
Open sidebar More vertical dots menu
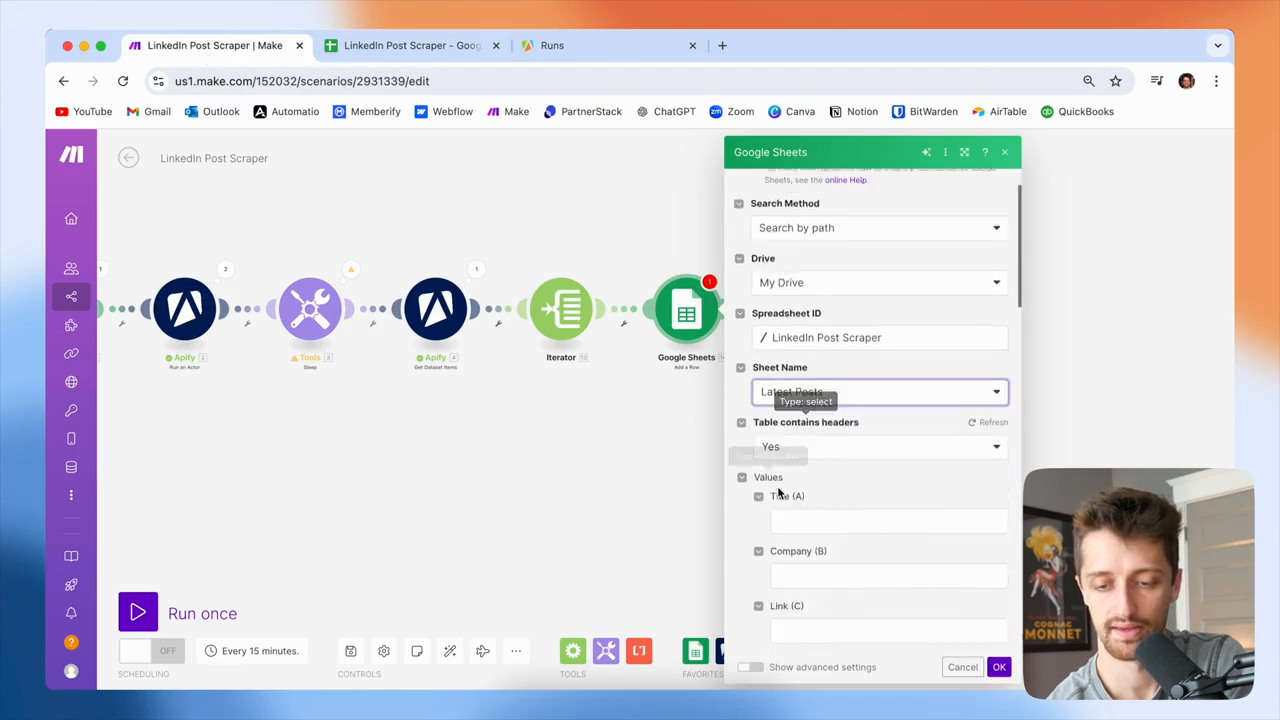[x=71, y=495]
